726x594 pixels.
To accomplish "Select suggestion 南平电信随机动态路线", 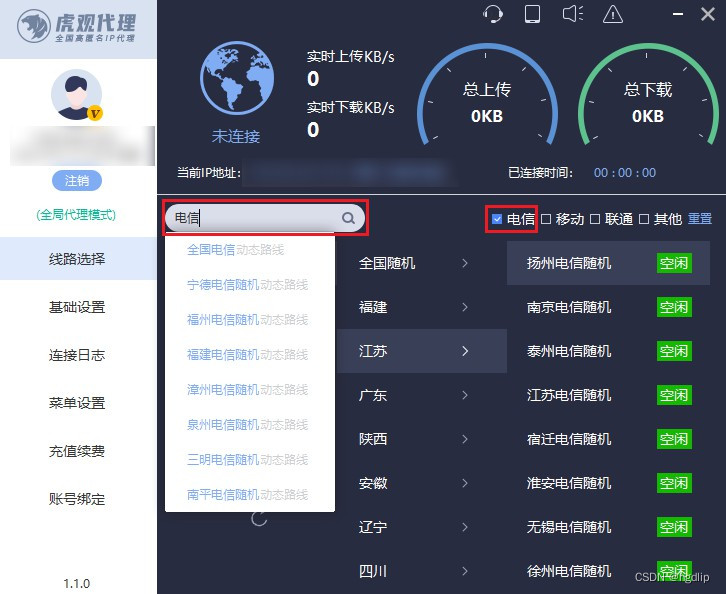I will (250, 494).
